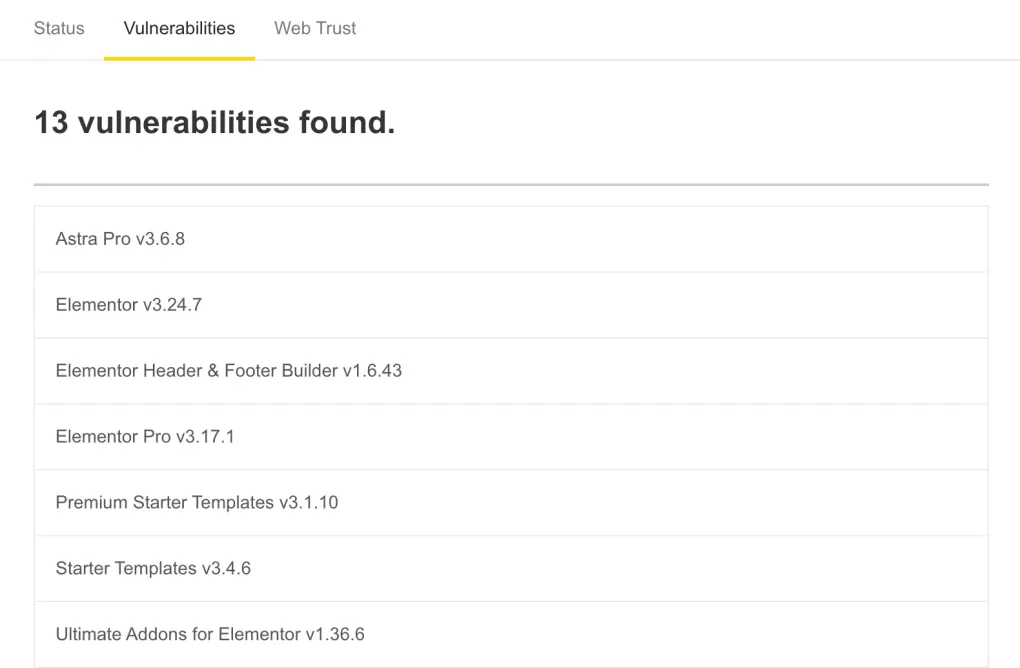Open Ultimate Addons for Elementor v1.36.6 details
Viewport: 1020px width, 668px height.
tap(510, 634)
